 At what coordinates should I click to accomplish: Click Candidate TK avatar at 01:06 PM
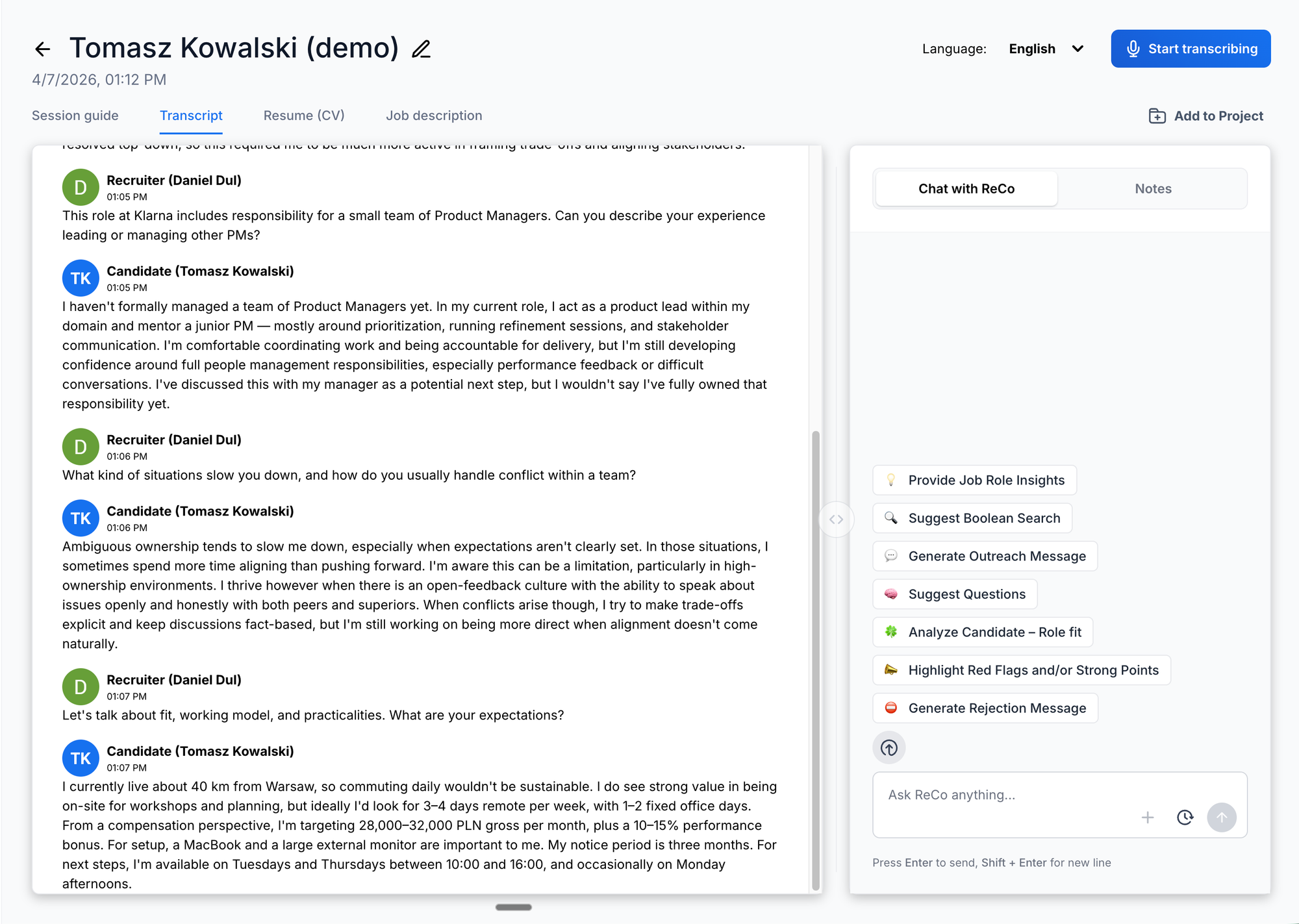click(x=81, y=518)
